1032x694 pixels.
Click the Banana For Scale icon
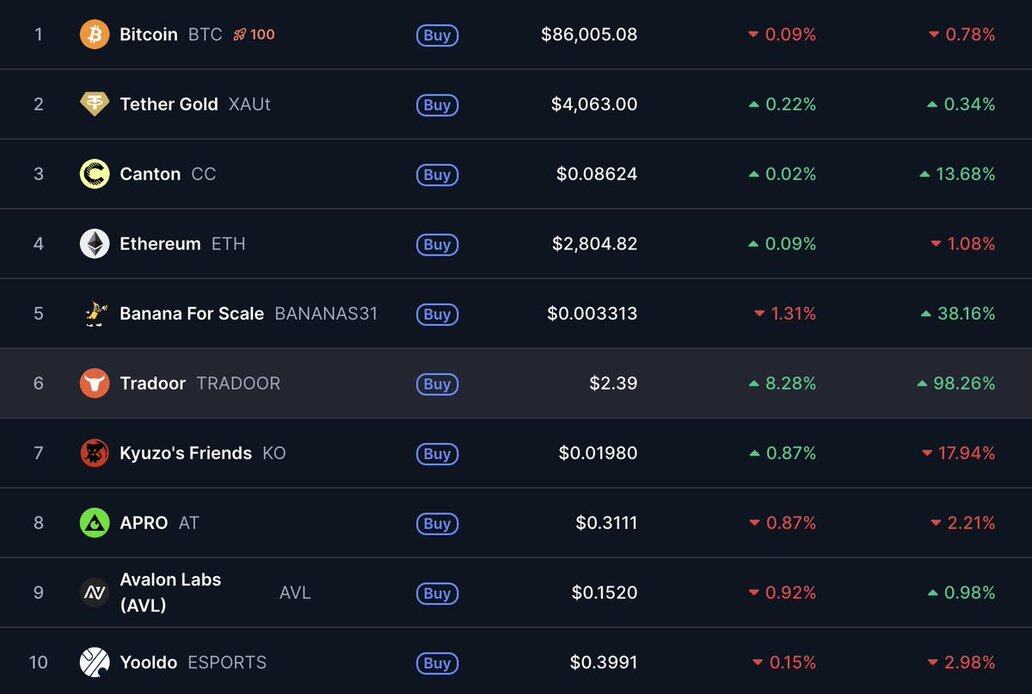click(x=94, y=314)
